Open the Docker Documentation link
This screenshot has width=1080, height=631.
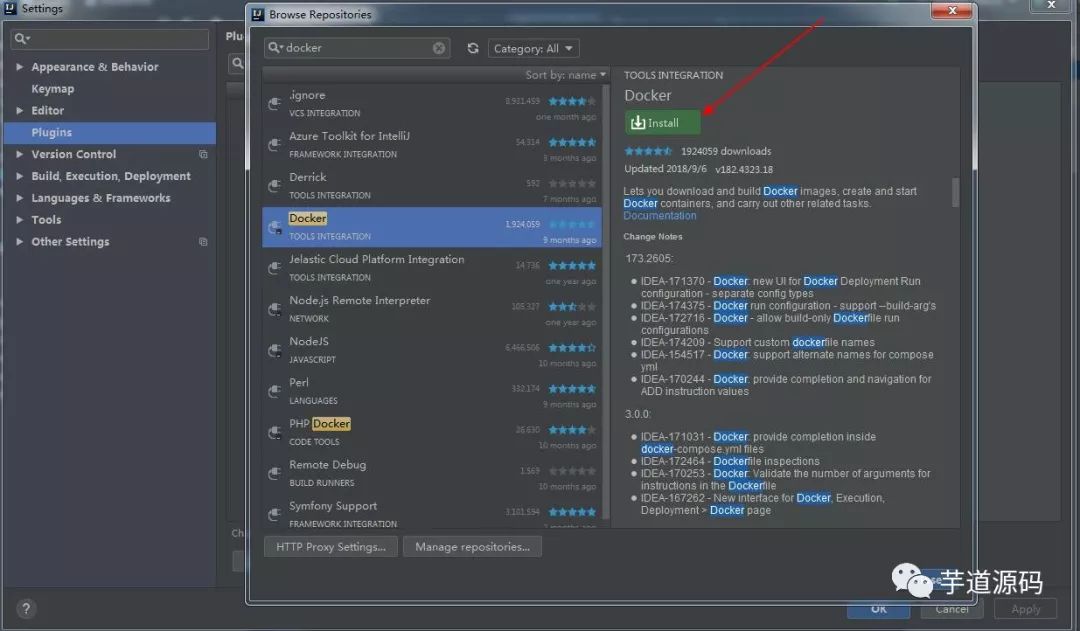(659, 216)
